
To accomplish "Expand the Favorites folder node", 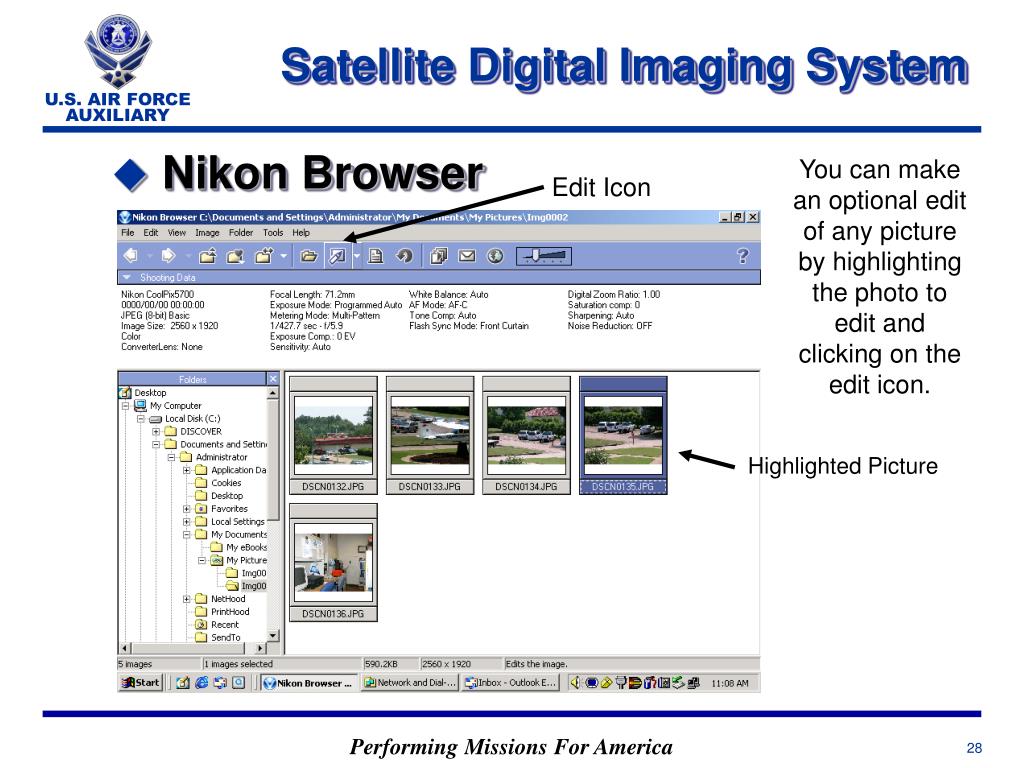I will pyautogui.click(x=187, y=509).
